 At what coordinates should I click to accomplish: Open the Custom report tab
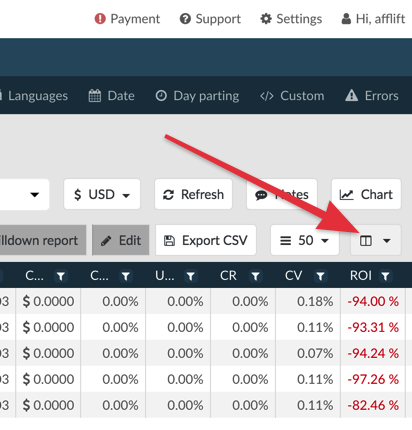click(292, 96)
